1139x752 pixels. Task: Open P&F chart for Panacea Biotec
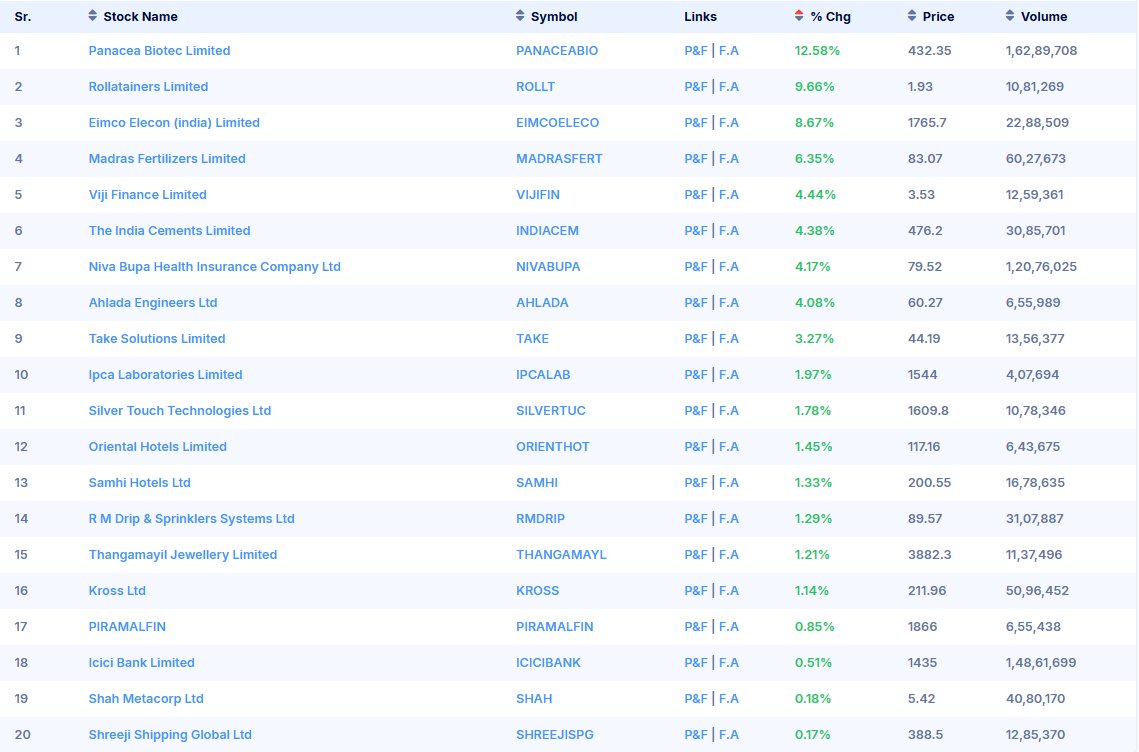click(695, 51)
